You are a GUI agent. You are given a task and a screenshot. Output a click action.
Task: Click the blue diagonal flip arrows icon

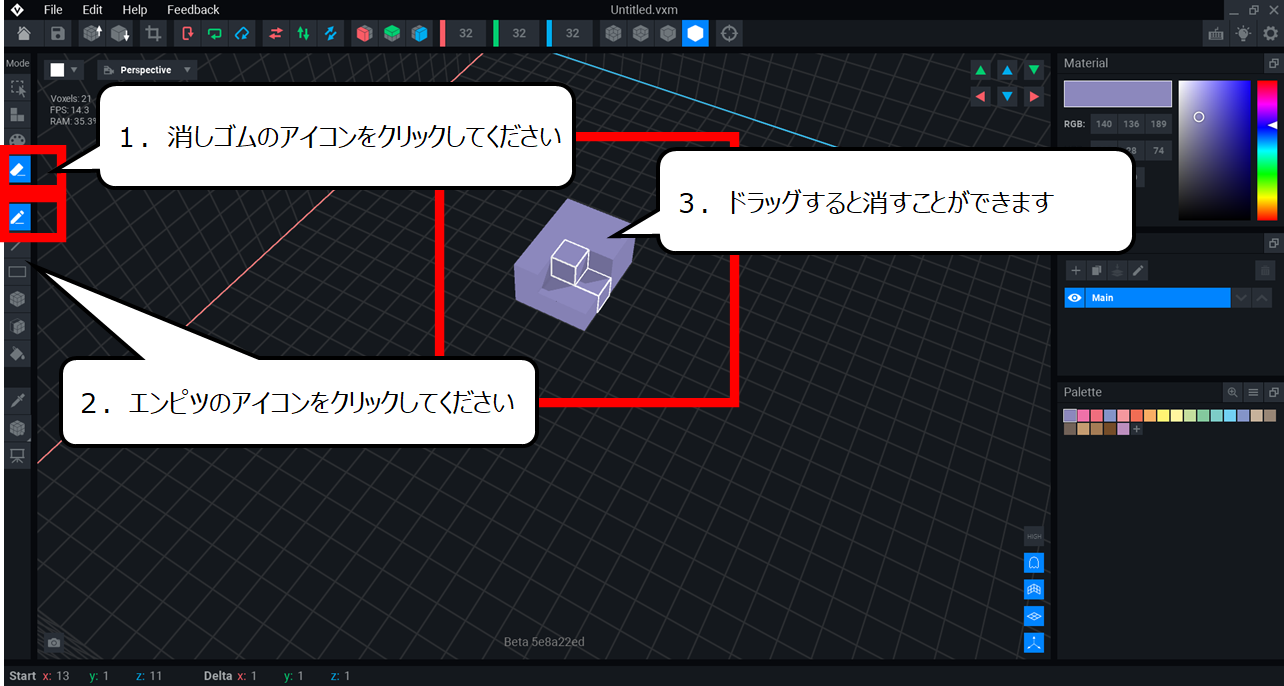click(330, 33)
